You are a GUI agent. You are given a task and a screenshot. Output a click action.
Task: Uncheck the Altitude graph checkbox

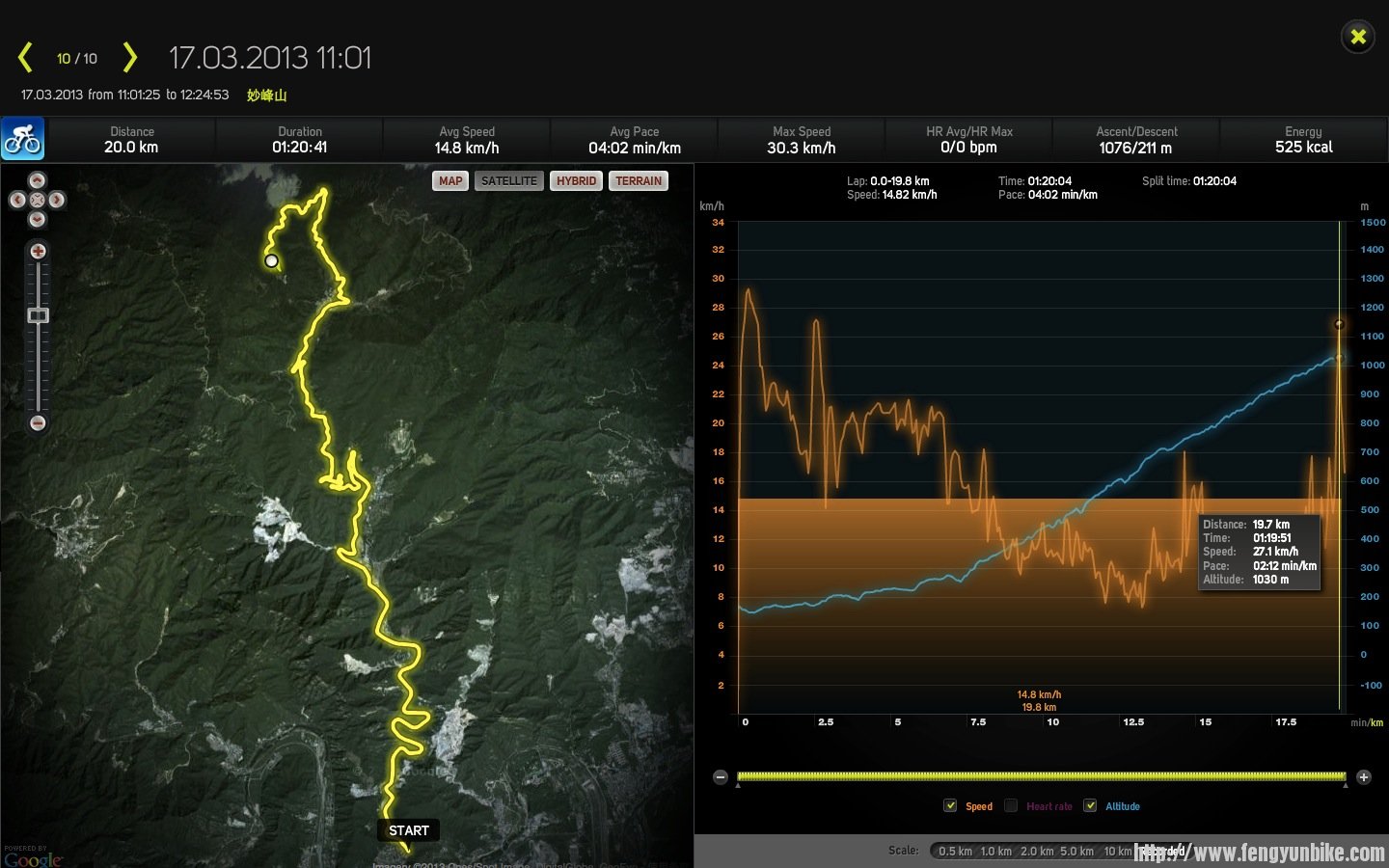click(x=1090, y=805)
